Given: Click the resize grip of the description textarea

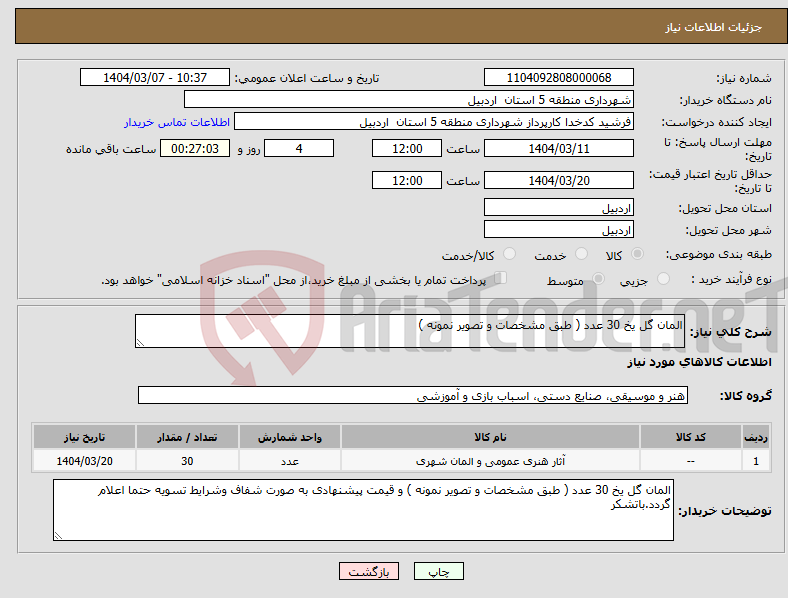Looking at the screenshot, I should tap(140, 343).
